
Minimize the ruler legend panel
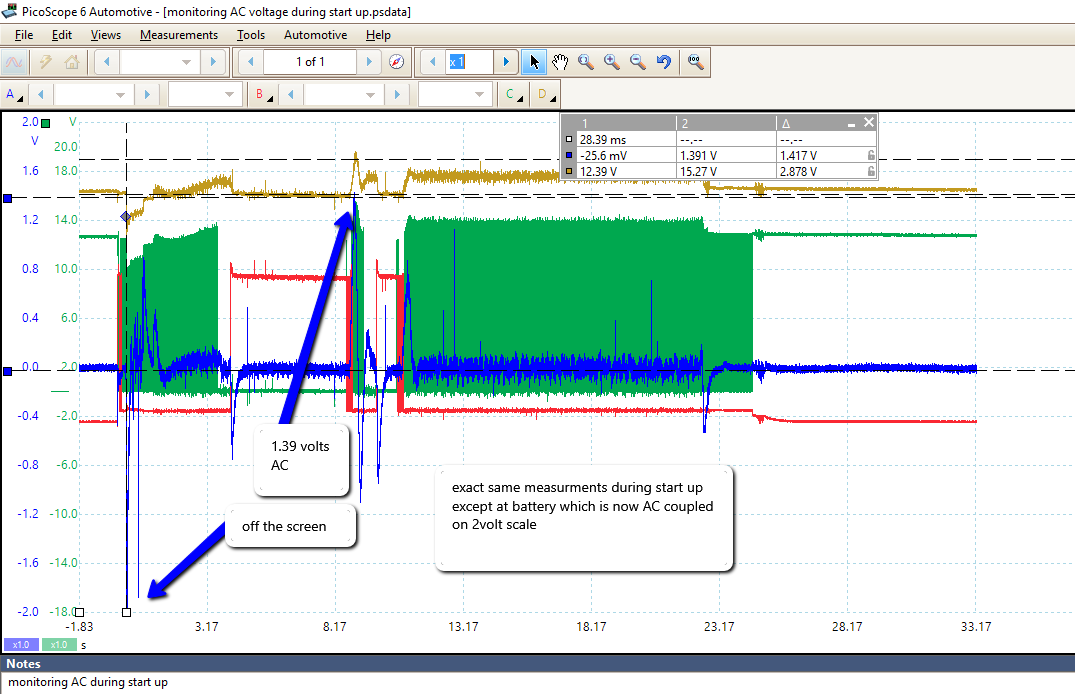click(851, 123)
